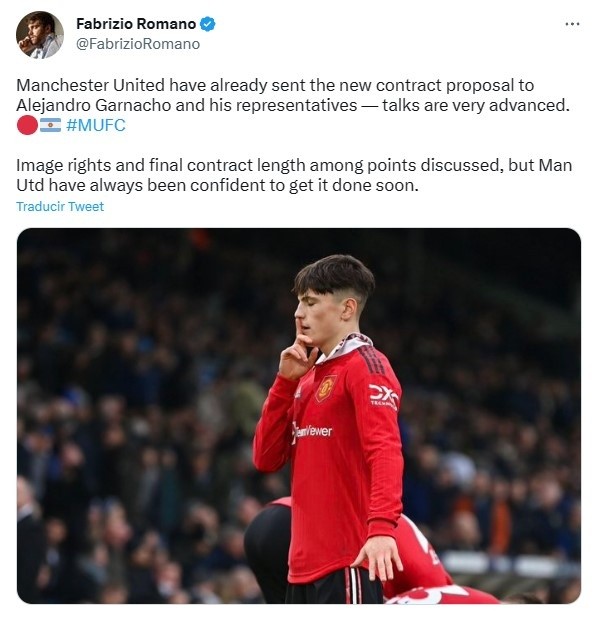594x618 pixels.
Task: Click Traducir Tweet to translate
Action: [x=60, y=206]
